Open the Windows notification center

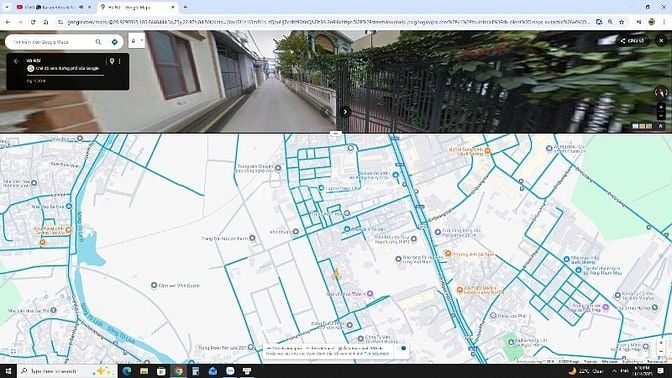tap(661, 371)
